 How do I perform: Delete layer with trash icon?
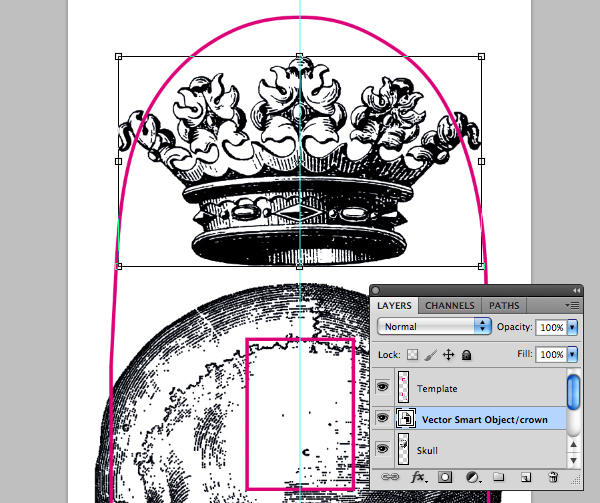click(553, 477)
